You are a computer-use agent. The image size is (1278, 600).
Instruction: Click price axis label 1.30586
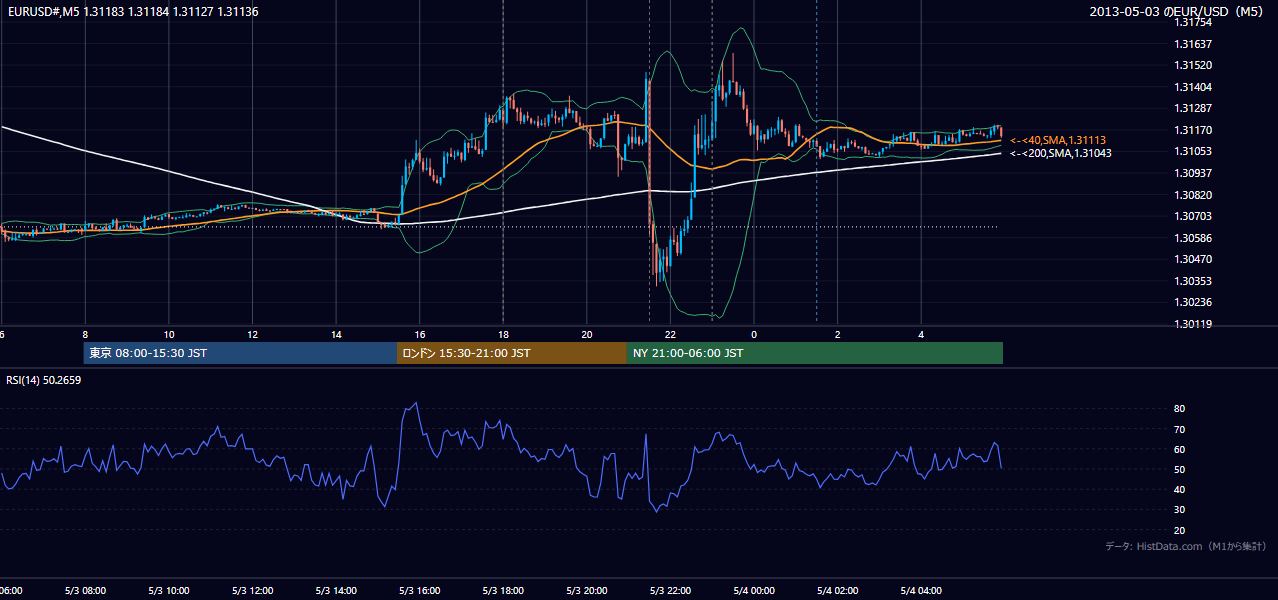pyautogui.click(x=1192, y=238)
